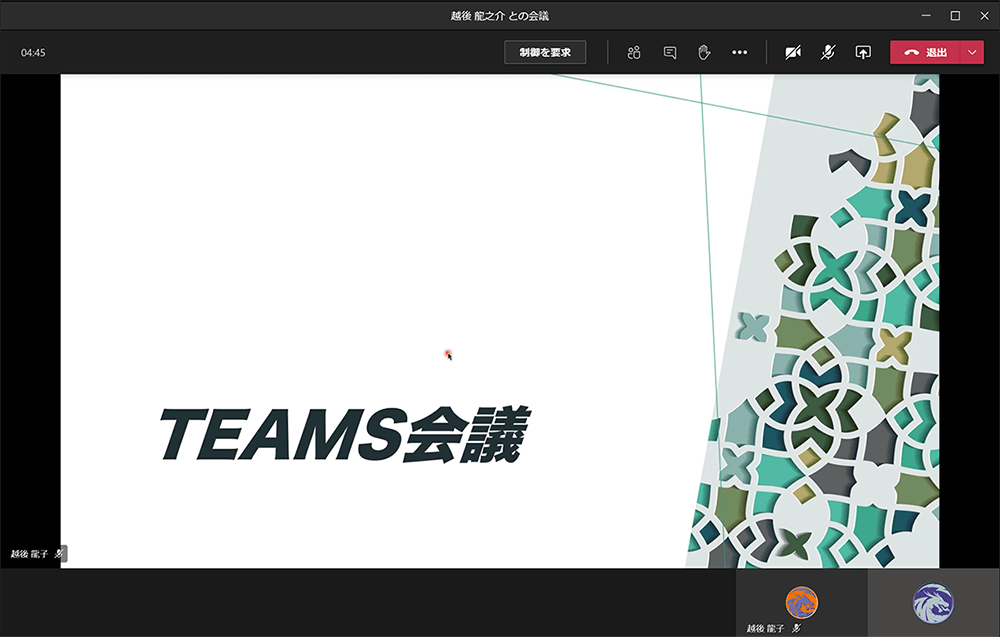Click the muted mic icon beside 越後 龍子
This screenshot has width=1000, height=637.
[60, 552]
